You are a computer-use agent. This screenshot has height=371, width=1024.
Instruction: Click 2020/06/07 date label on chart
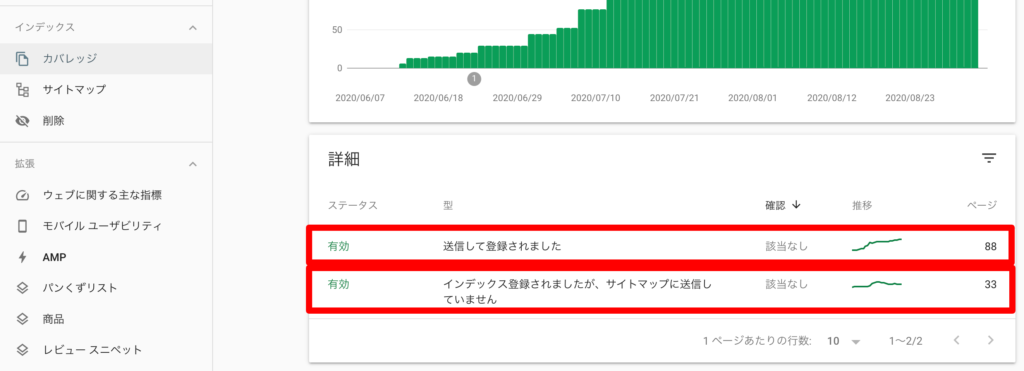pos(360,98)
